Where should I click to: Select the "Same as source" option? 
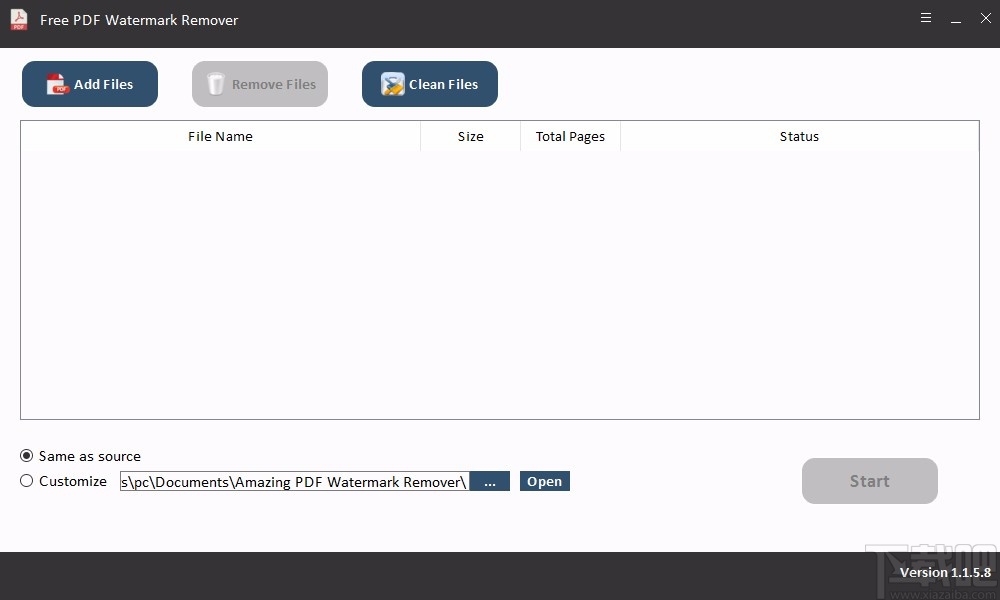point(27,456)
